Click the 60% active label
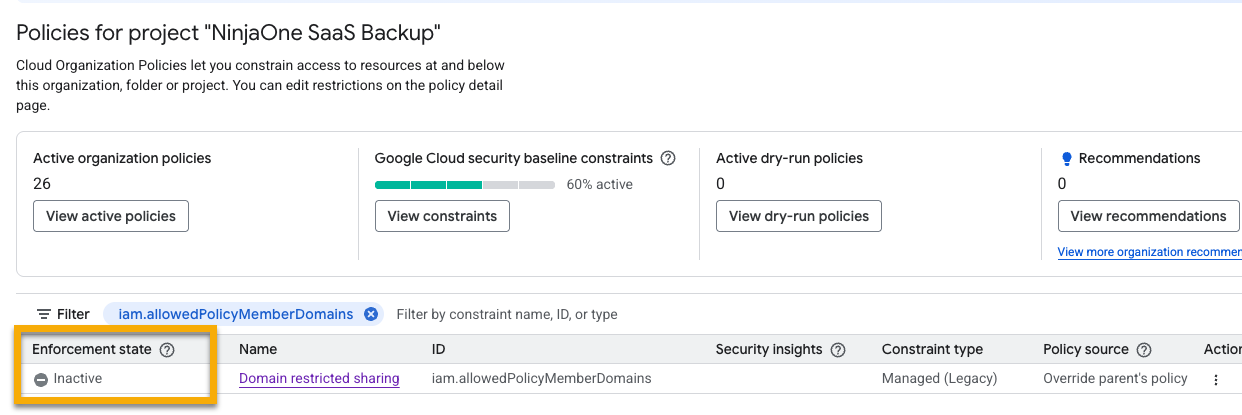The width and height of the screenshot is (1242, 415). [599, 184]
